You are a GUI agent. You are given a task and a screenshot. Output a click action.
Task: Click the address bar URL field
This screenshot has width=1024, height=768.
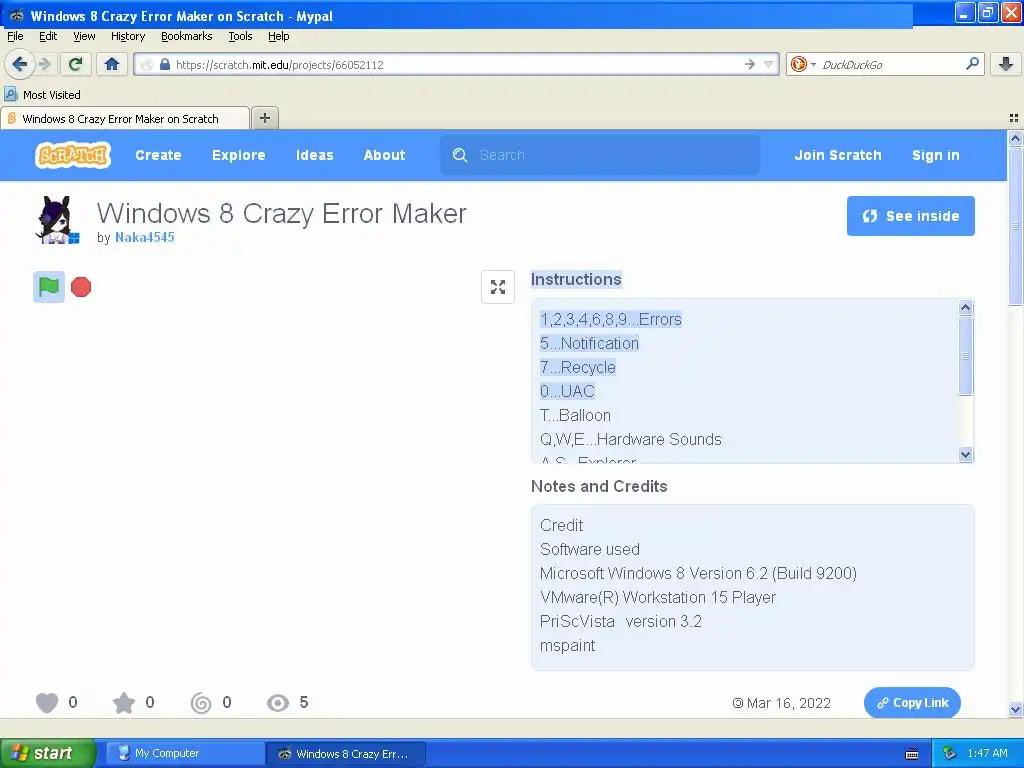tap(457, 65)
